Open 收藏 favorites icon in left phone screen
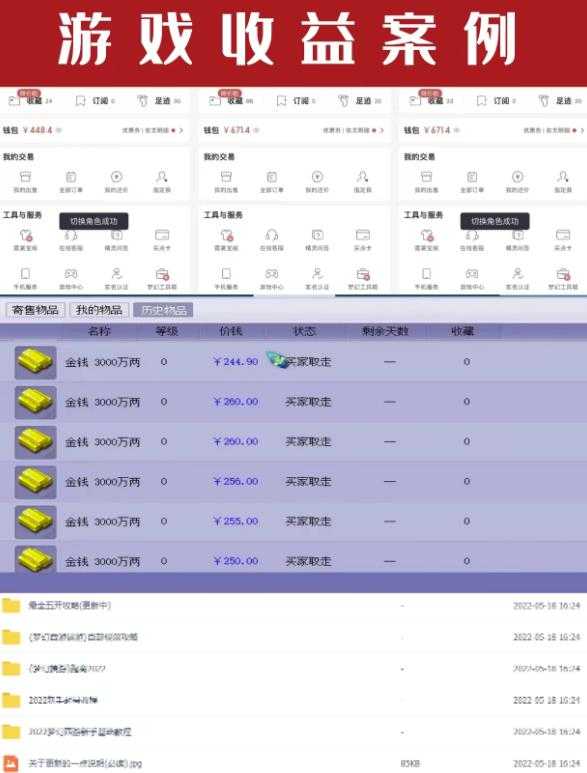587x773 pixels. 15,101
